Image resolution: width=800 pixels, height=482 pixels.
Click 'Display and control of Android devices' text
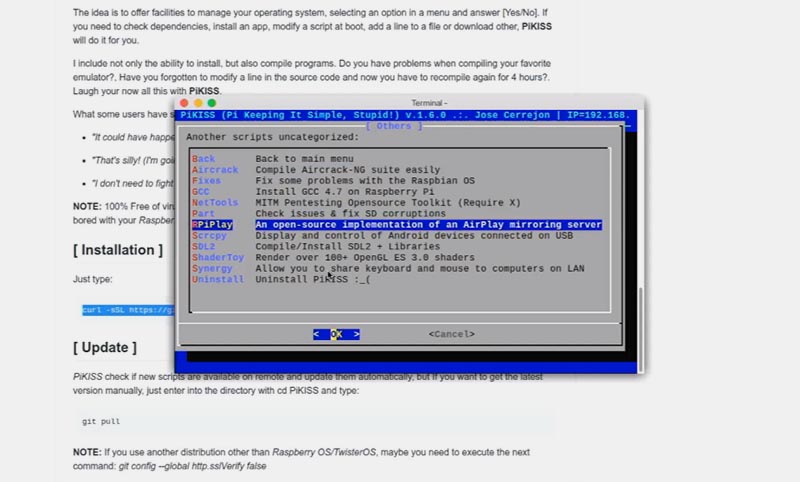point(414,236)
